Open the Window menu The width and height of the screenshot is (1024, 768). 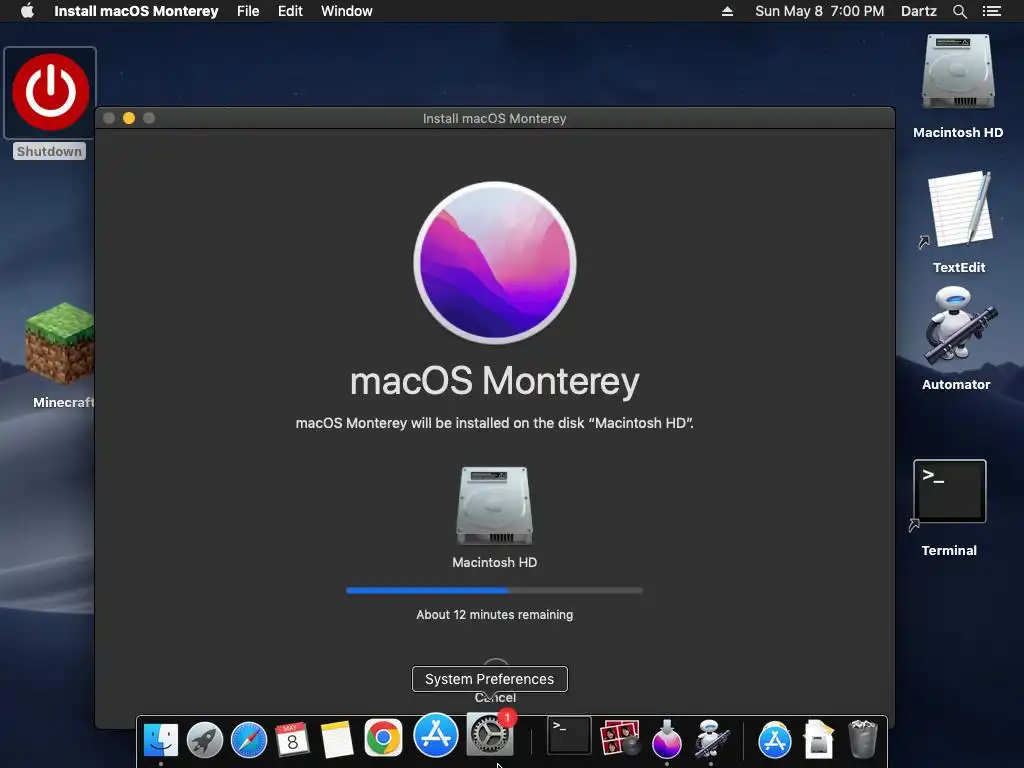point(347,11)
